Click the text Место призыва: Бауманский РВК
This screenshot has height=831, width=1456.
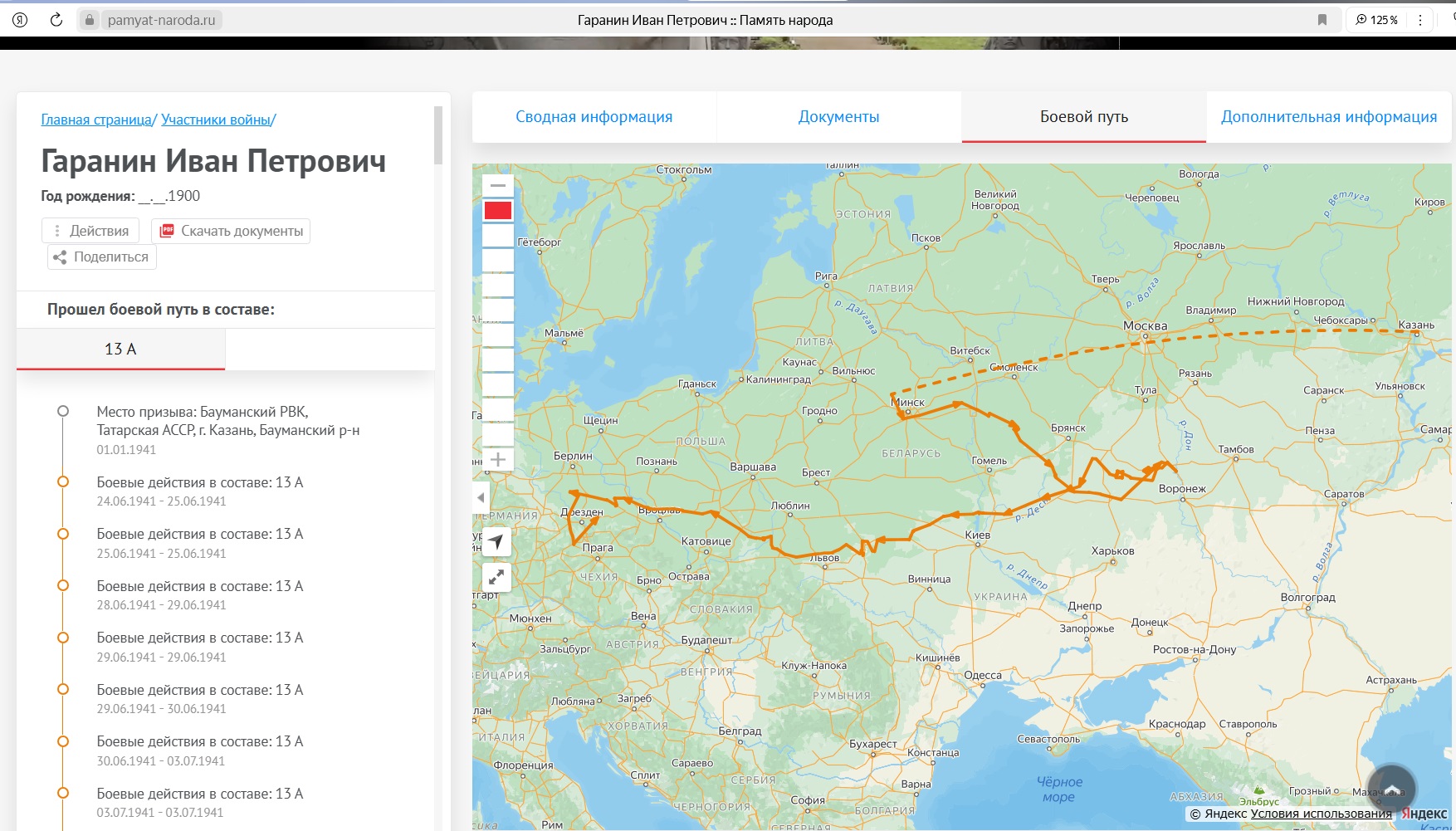coord(202,412)
